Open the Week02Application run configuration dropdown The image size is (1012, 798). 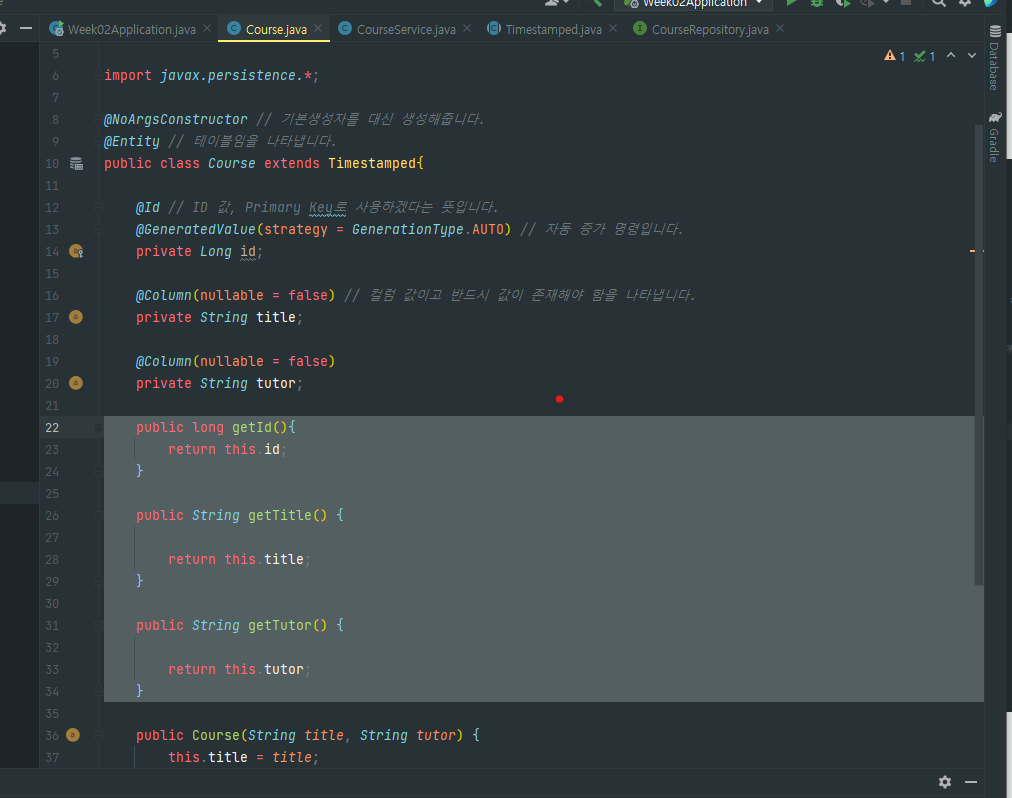coord(693,4)
